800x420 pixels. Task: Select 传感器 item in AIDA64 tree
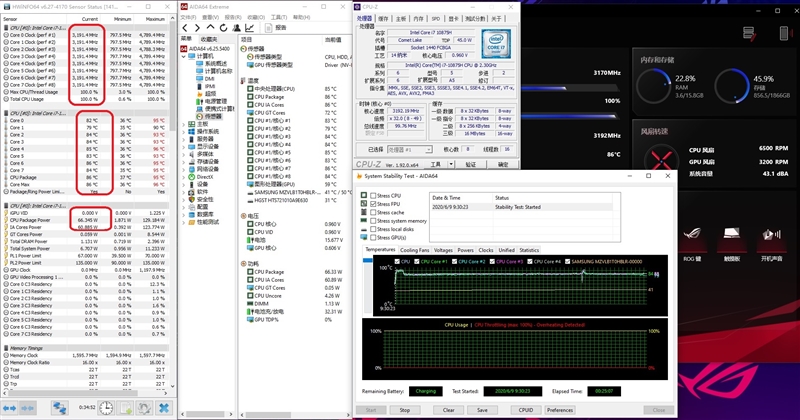(x=214, y=115)
